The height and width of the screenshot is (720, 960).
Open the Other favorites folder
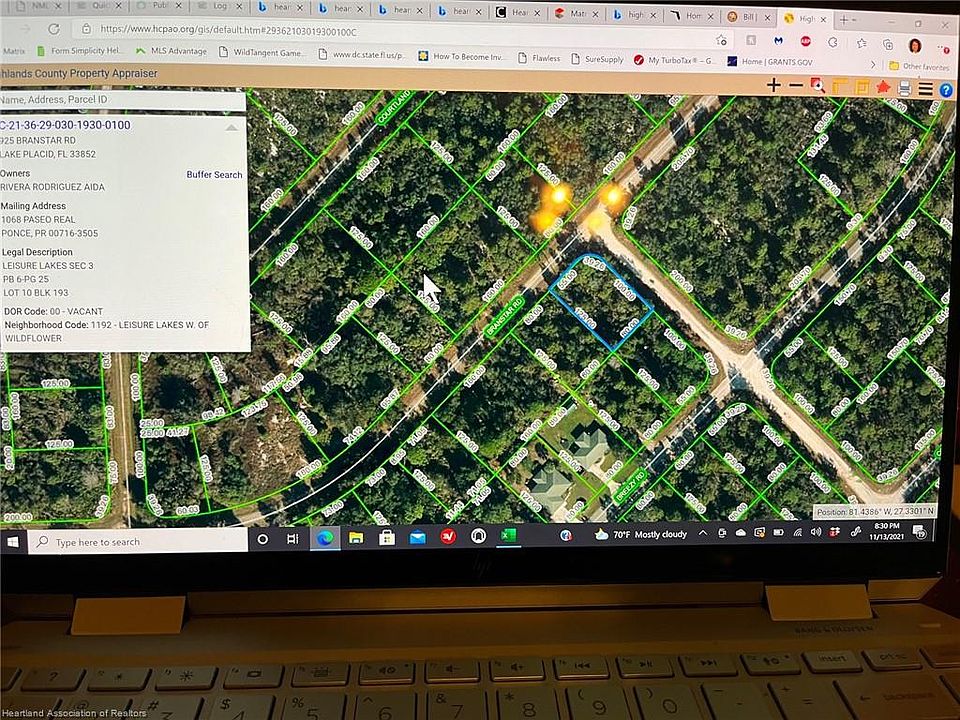tap(919, 66)
